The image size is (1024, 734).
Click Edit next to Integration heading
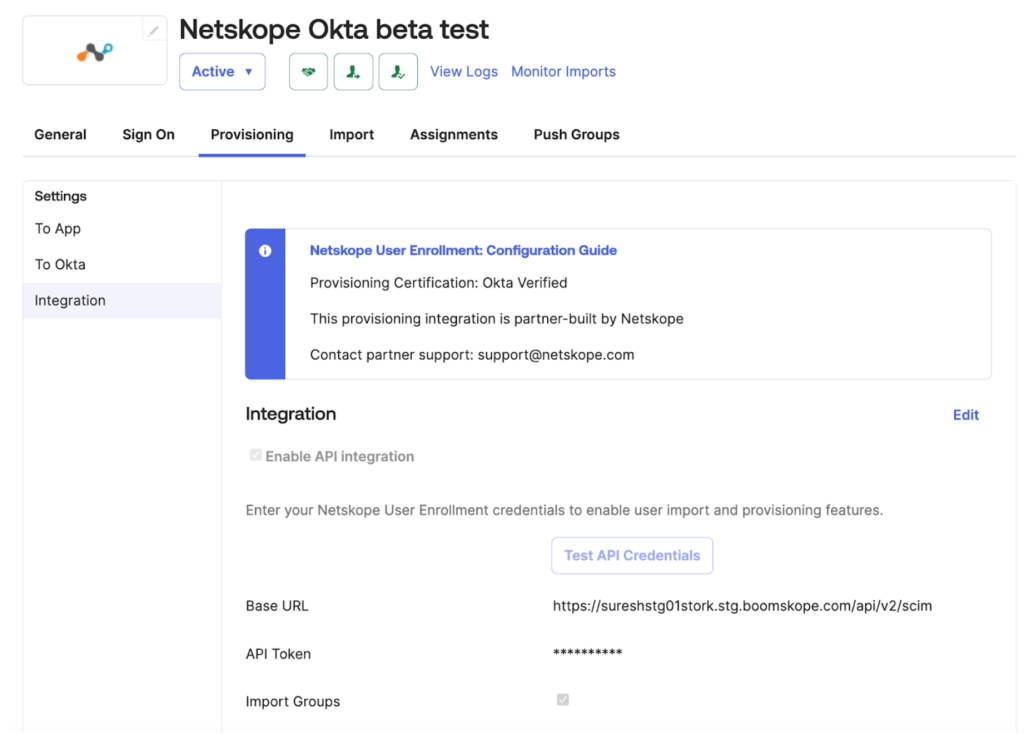point(965,415)
